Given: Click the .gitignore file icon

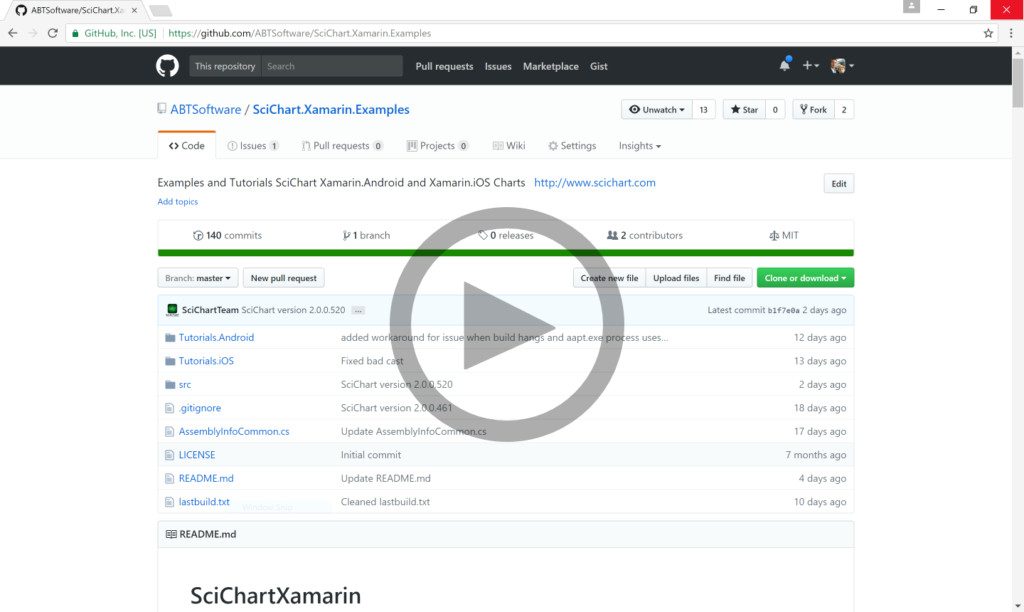Looking at the screenshot, I should coord(169,408).
